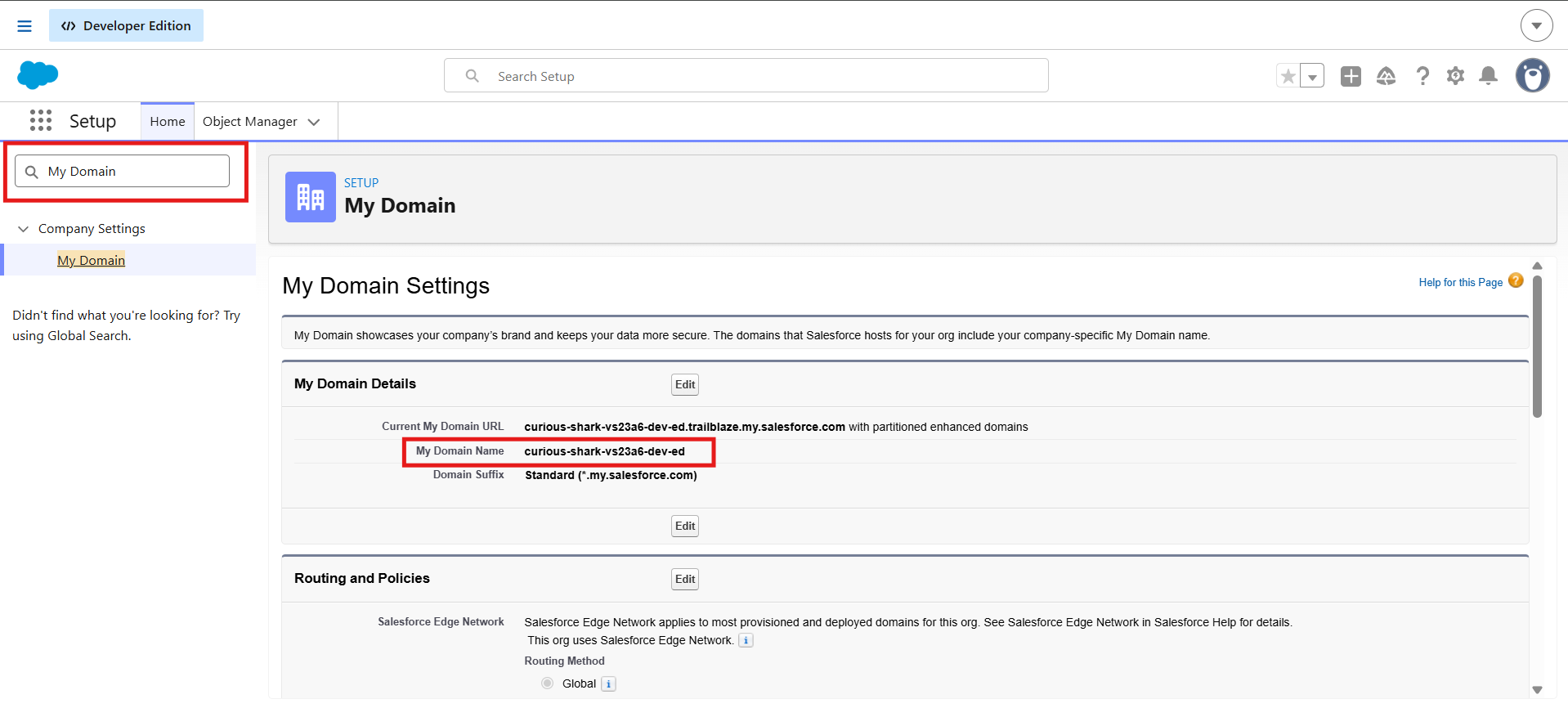Switch to the Home tab
The width and height of the screenshot is (1568, 708).
point(168,122)
